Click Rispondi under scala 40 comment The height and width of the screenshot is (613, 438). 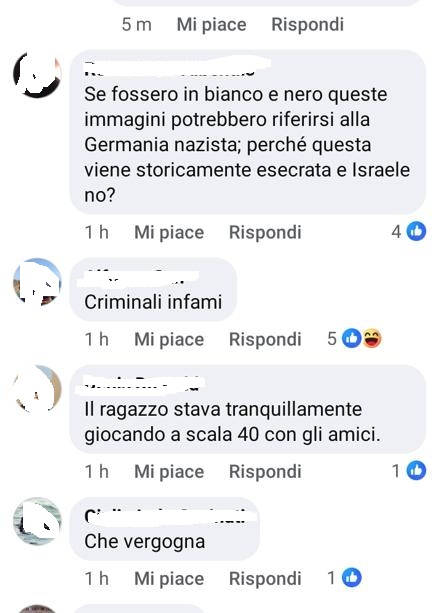[265, 471]
